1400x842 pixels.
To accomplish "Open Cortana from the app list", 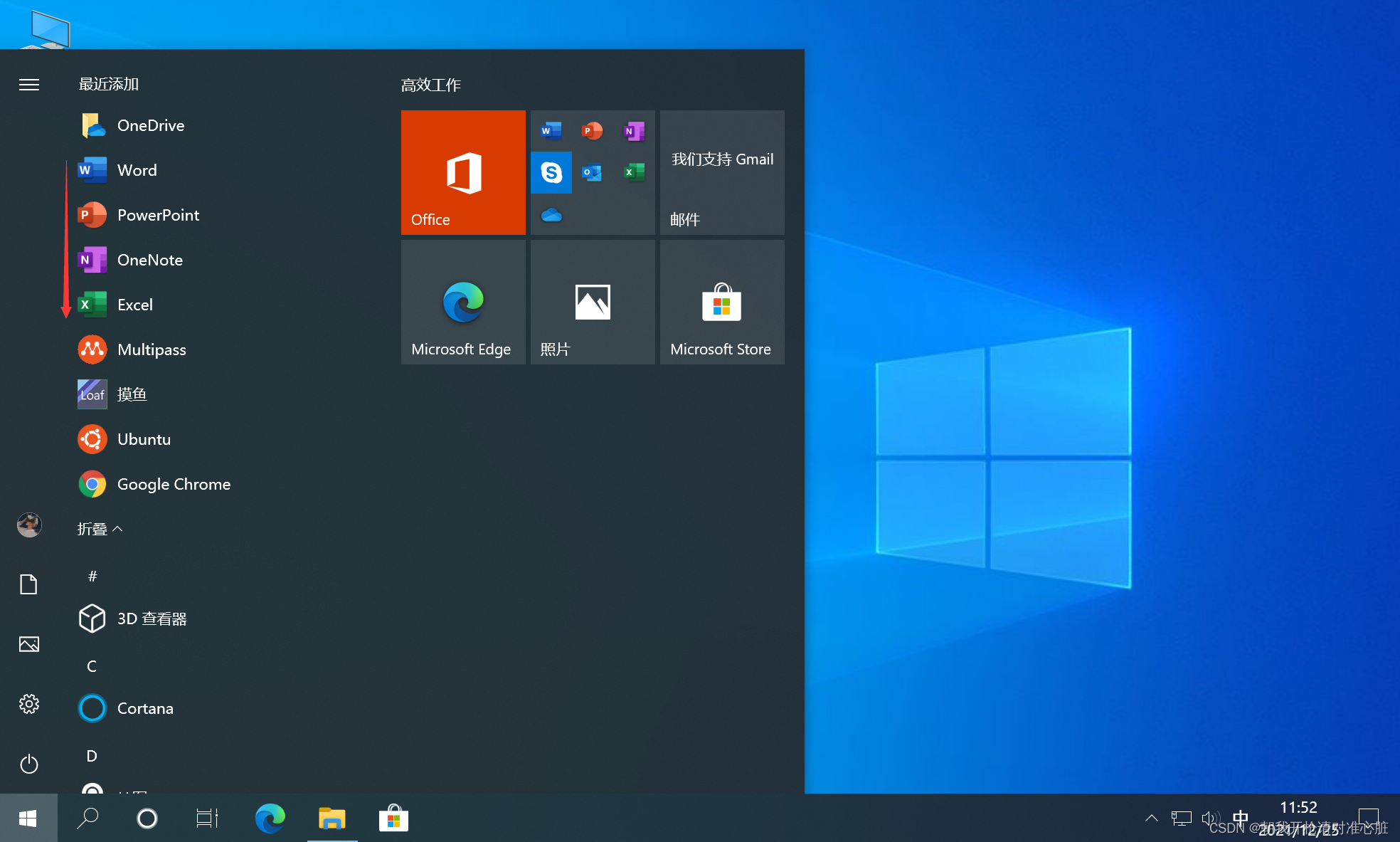I will tap(144, 708).
